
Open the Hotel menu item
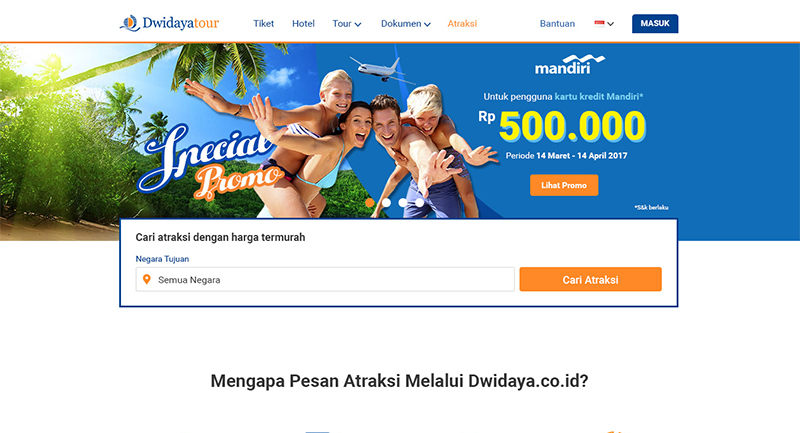click(303, 23)
